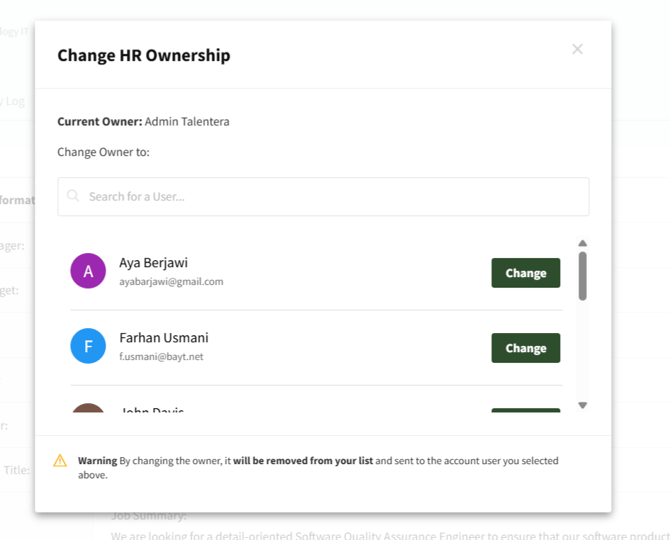Click the f.usmani@bayt.net email address
This screenshot has width=670, height=540.
pos(161,357)
